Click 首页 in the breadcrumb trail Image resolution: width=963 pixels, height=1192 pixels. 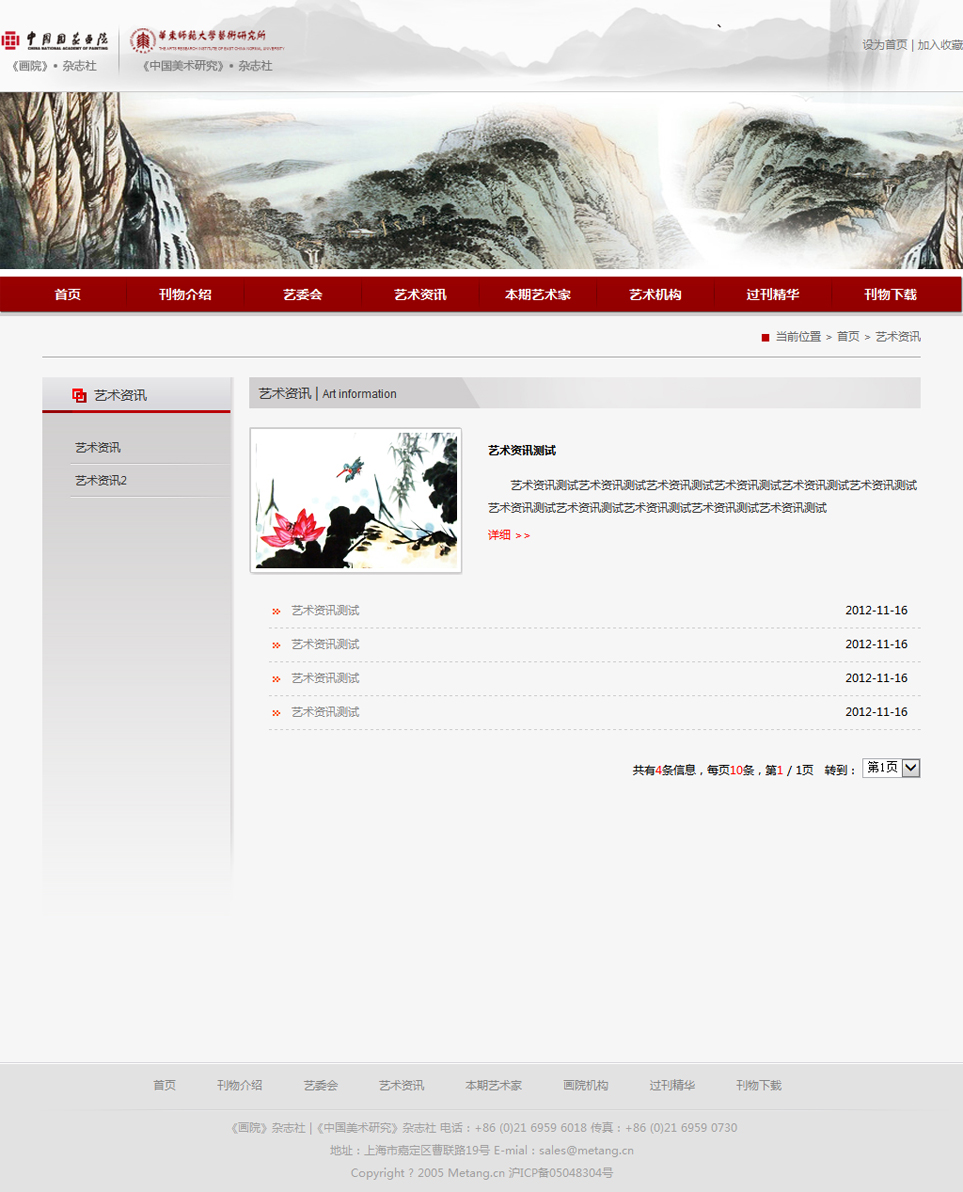tap(848, 337)
